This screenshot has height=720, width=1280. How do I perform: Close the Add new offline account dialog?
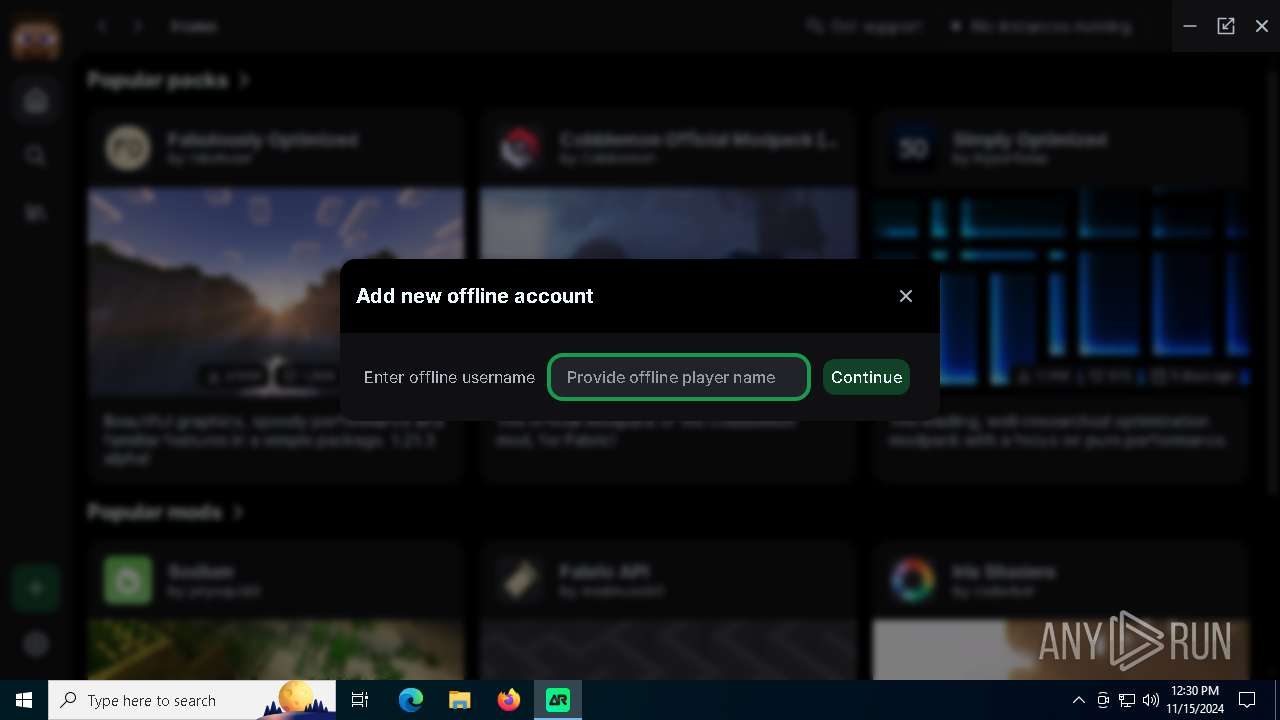tap(906, 296)
